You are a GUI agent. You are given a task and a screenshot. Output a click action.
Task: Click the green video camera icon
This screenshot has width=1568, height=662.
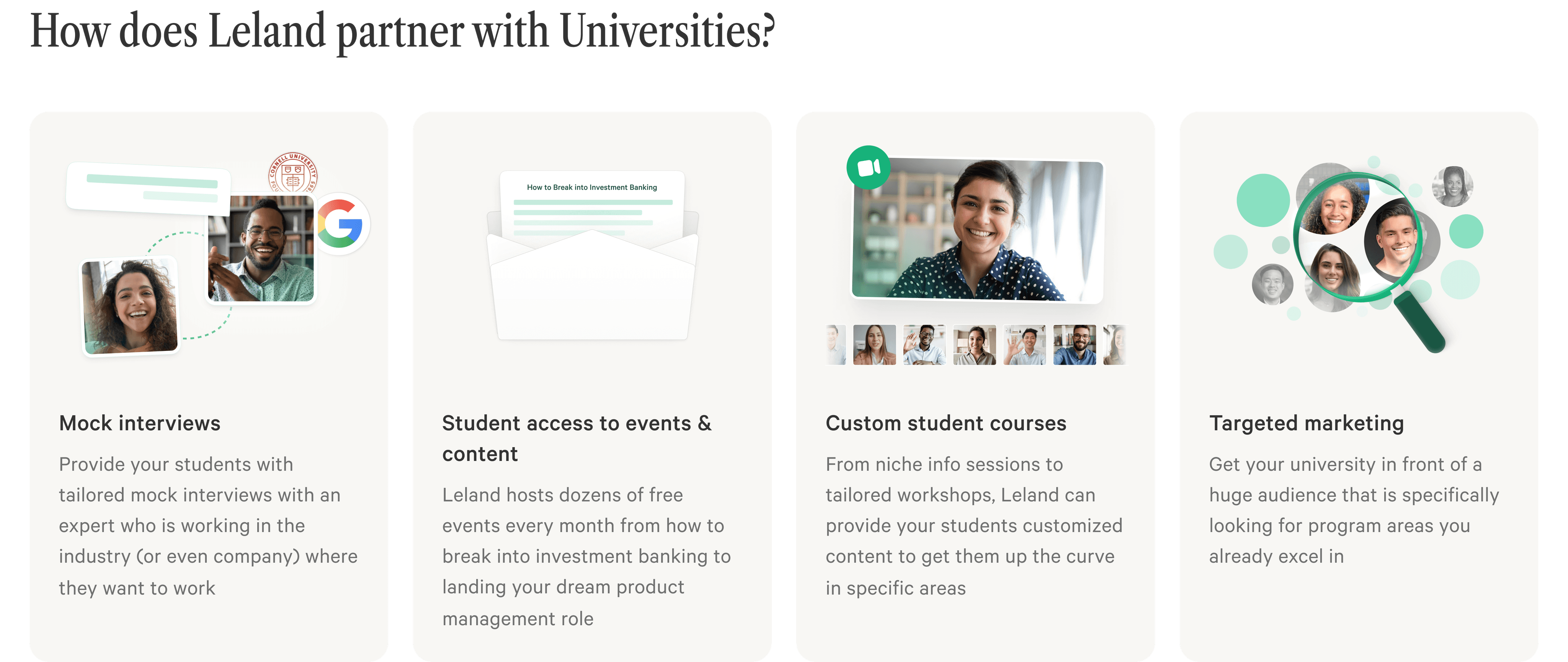pyautogui.click(x=868, y=167)
